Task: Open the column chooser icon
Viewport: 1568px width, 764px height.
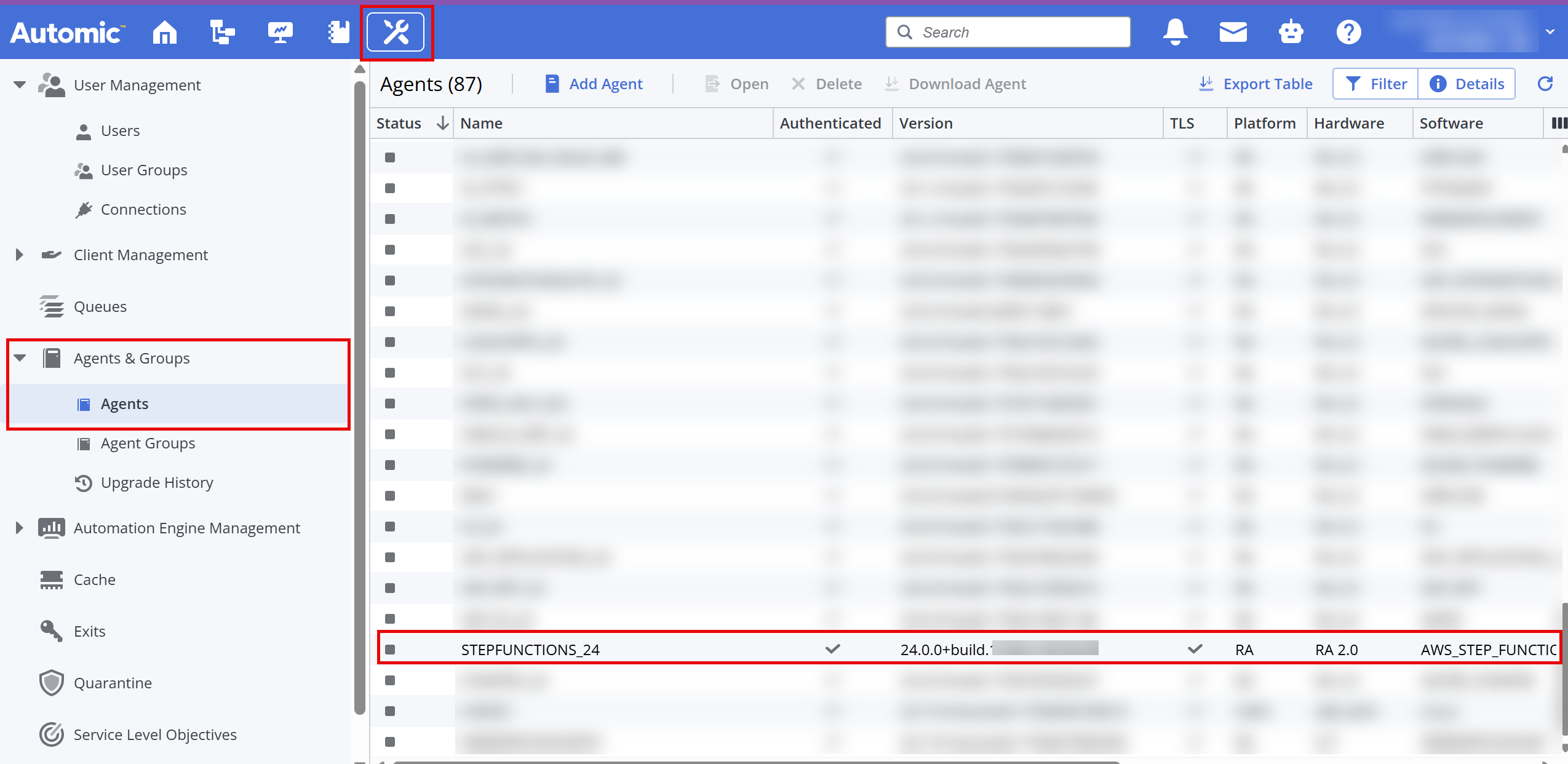Action: coord(1559,123)
